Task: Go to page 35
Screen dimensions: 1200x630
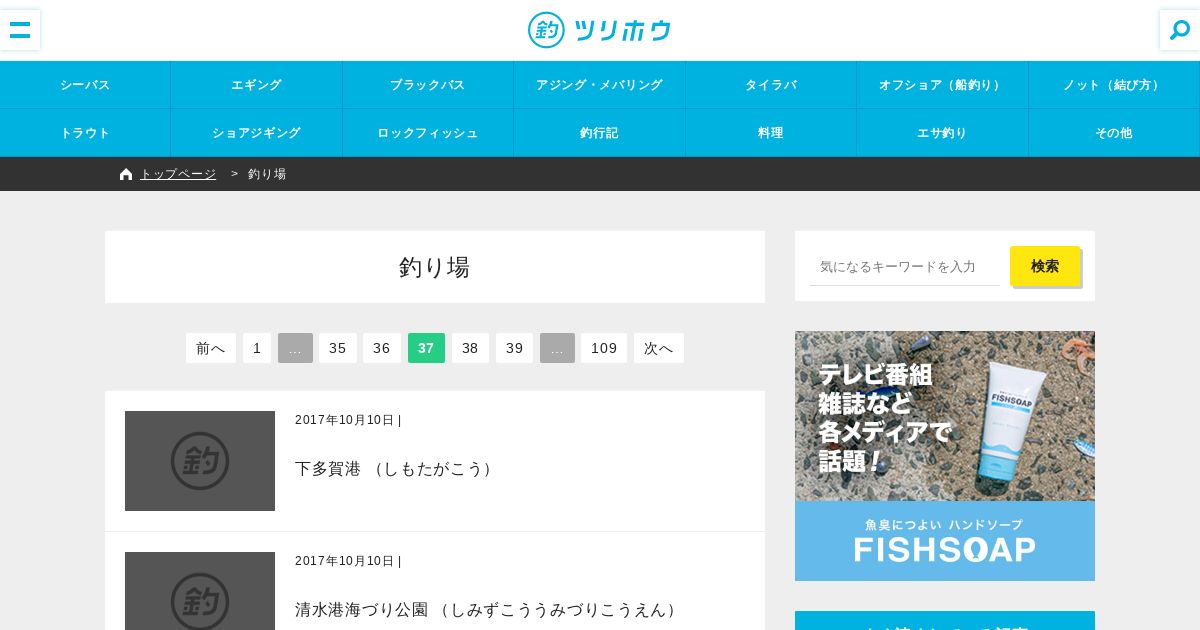Action: click(338, 348)
